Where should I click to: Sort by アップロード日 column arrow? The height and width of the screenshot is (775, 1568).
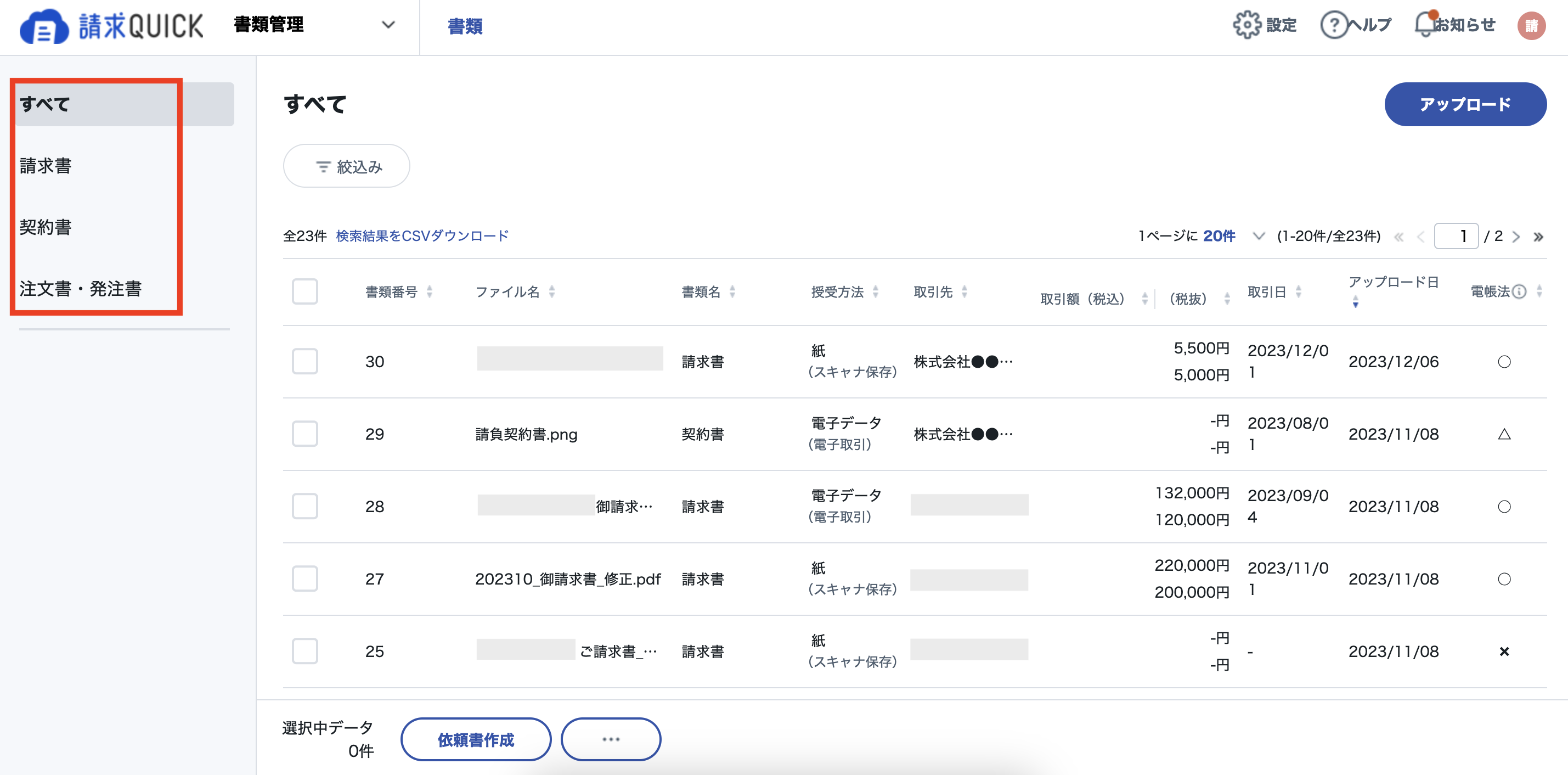click(1355, 302)
